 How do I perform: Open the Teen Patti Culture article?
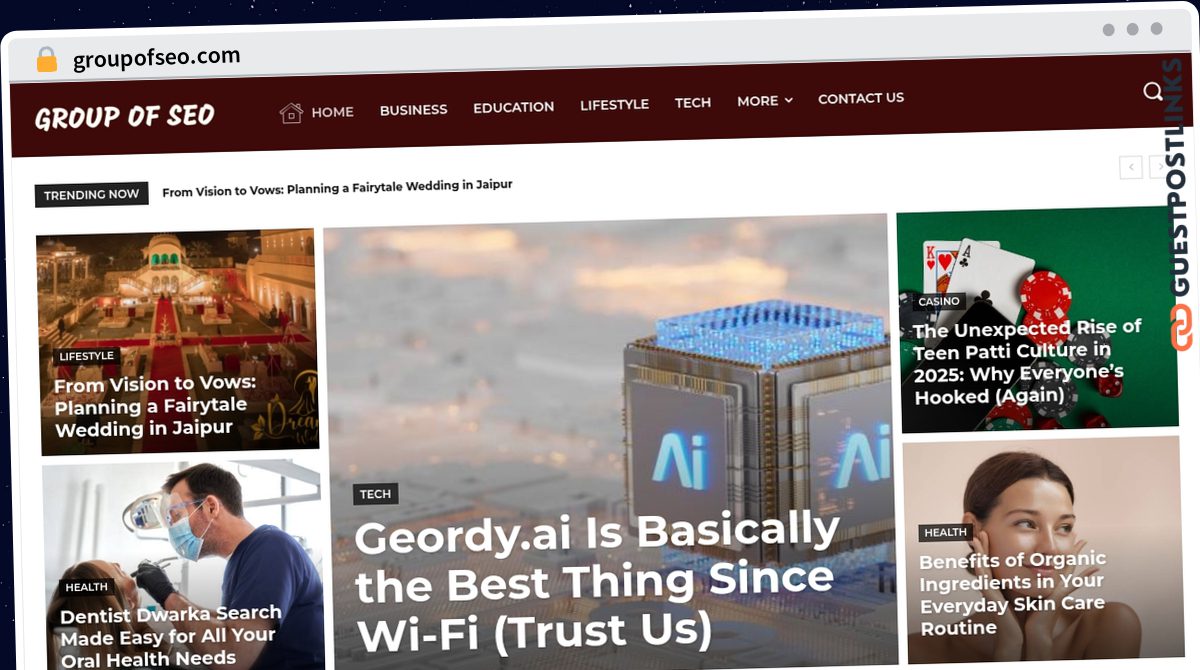pos(1027,361)
